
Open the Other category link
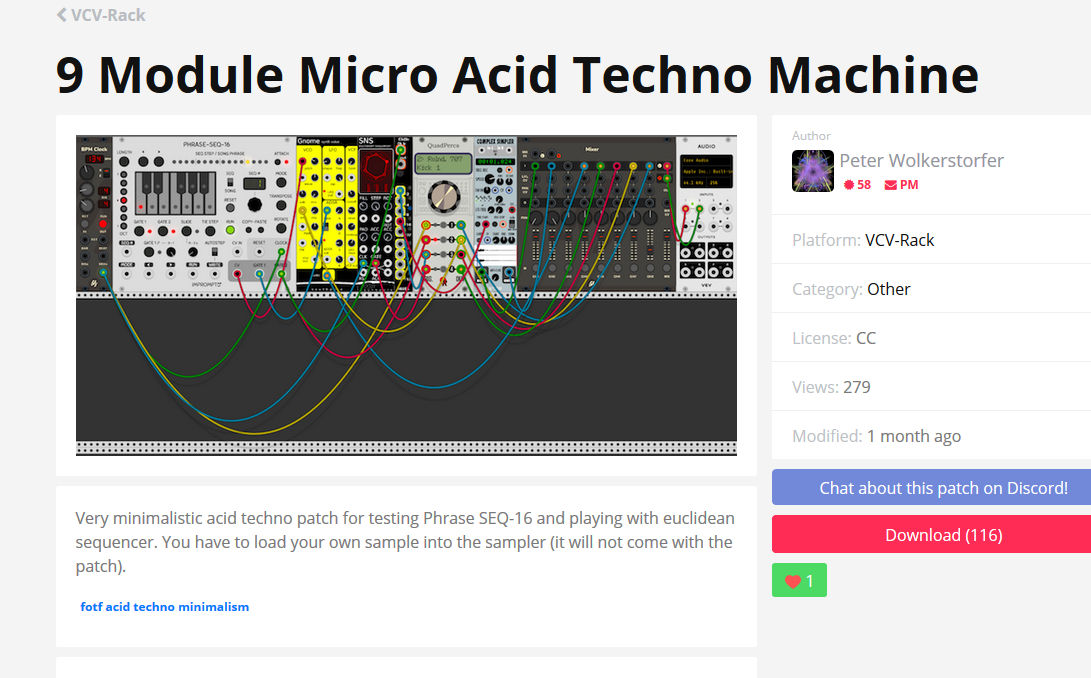[x=889, y=289]
